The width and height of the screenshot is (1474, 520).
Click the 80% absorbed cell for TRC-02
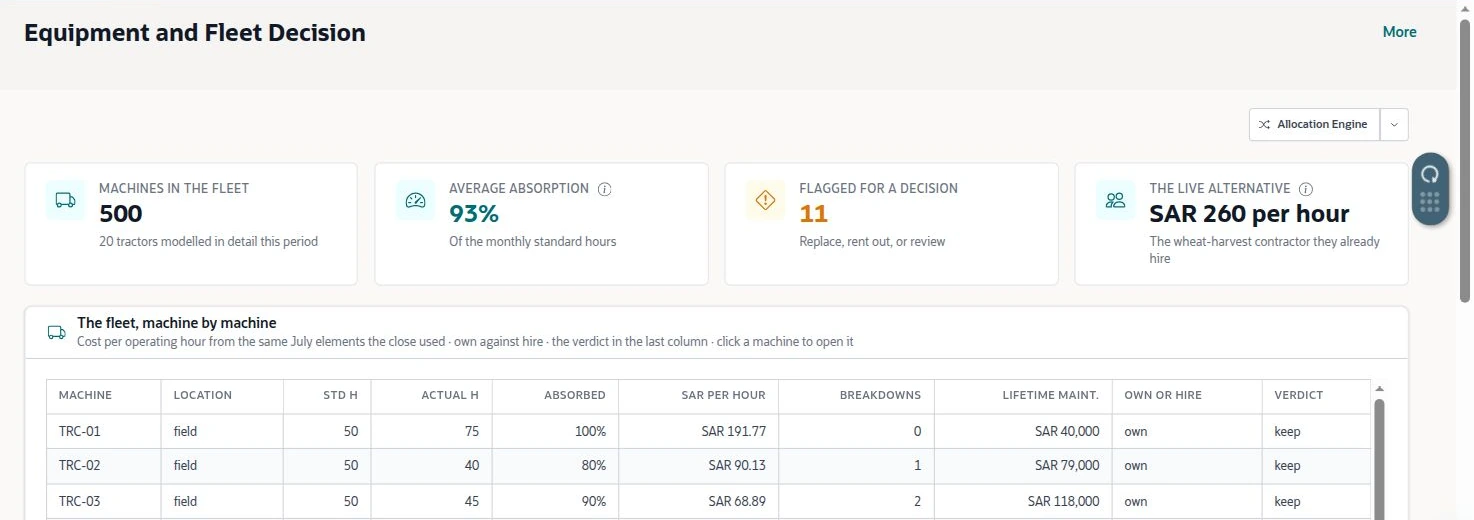(555, 466)
